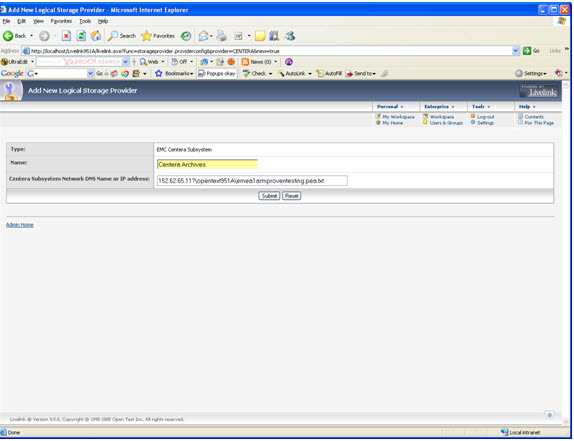Click the Centera DNS Name or IP field
This screenshot has width=574, height=441.
pyautogui.click(x=252, y=180)
